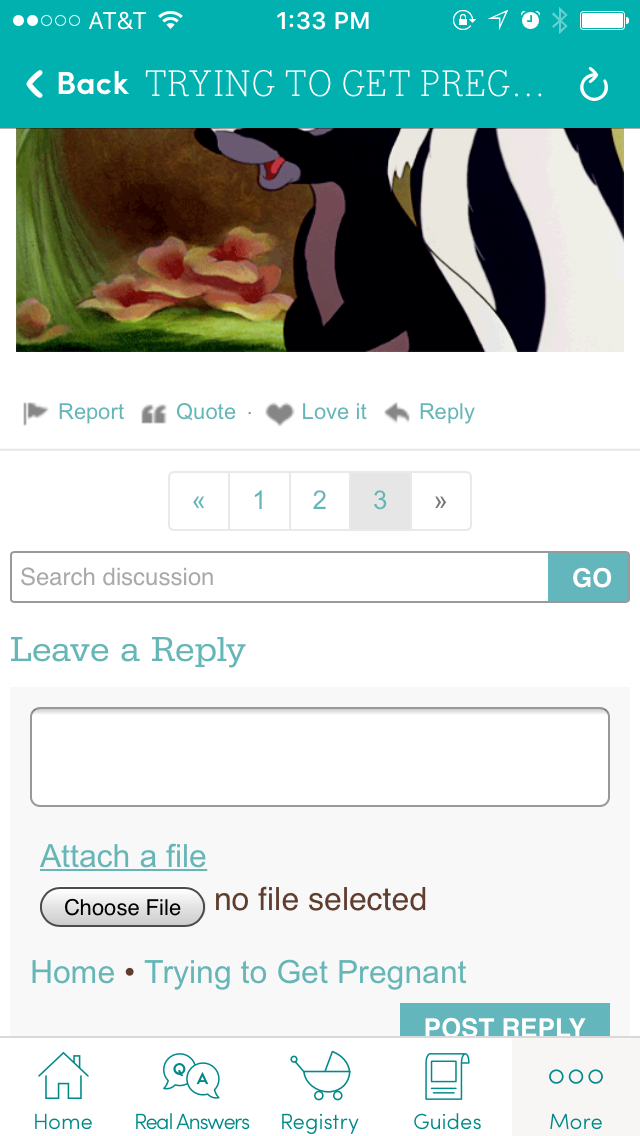This screenshot has height=1136, width=640.
Task: Tap the Reply arrow icon
Action: click(x=396, y=413)
